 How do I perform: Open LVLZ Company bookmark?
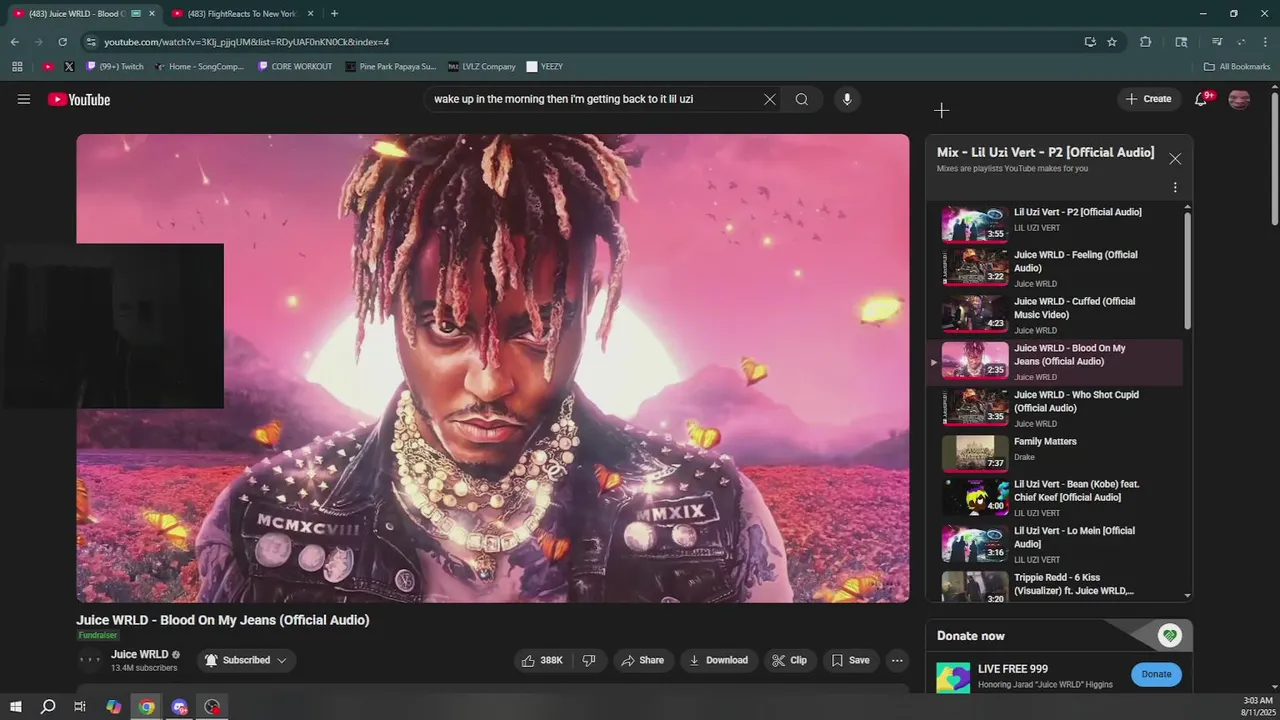tap(482, 67)
